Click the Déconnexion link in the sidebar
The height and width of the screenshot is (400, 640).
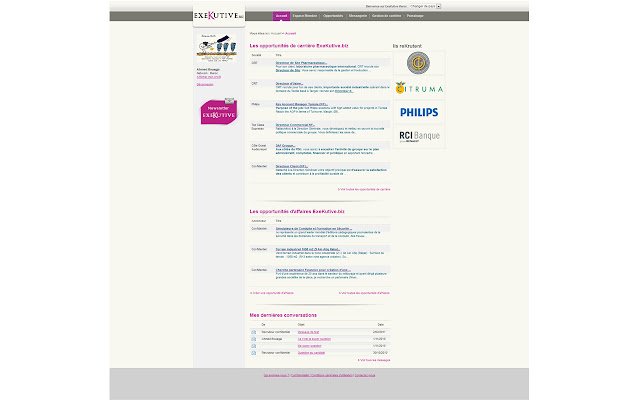pos(205,84)
